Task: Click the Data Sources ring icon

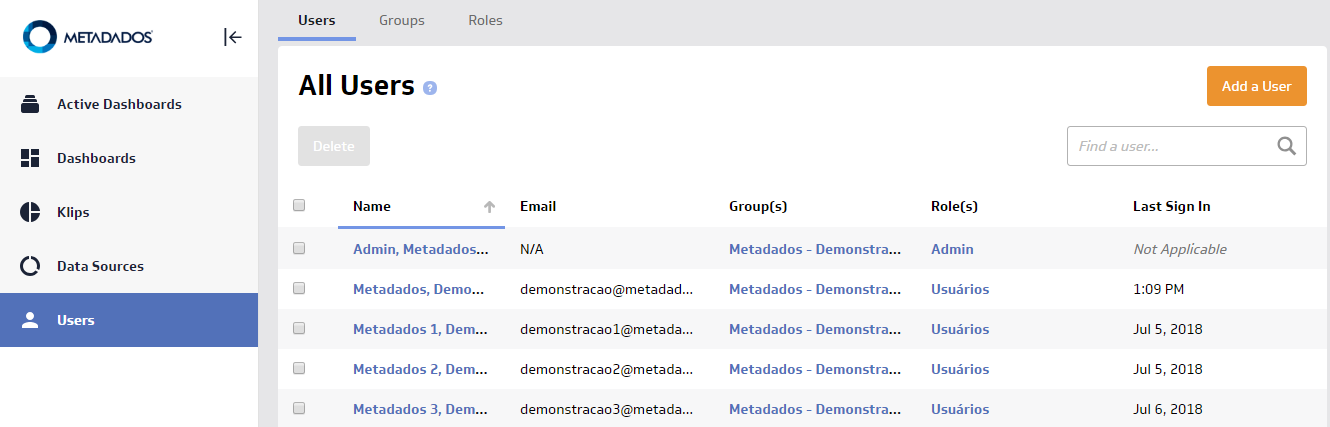Action: coord(30,266)
